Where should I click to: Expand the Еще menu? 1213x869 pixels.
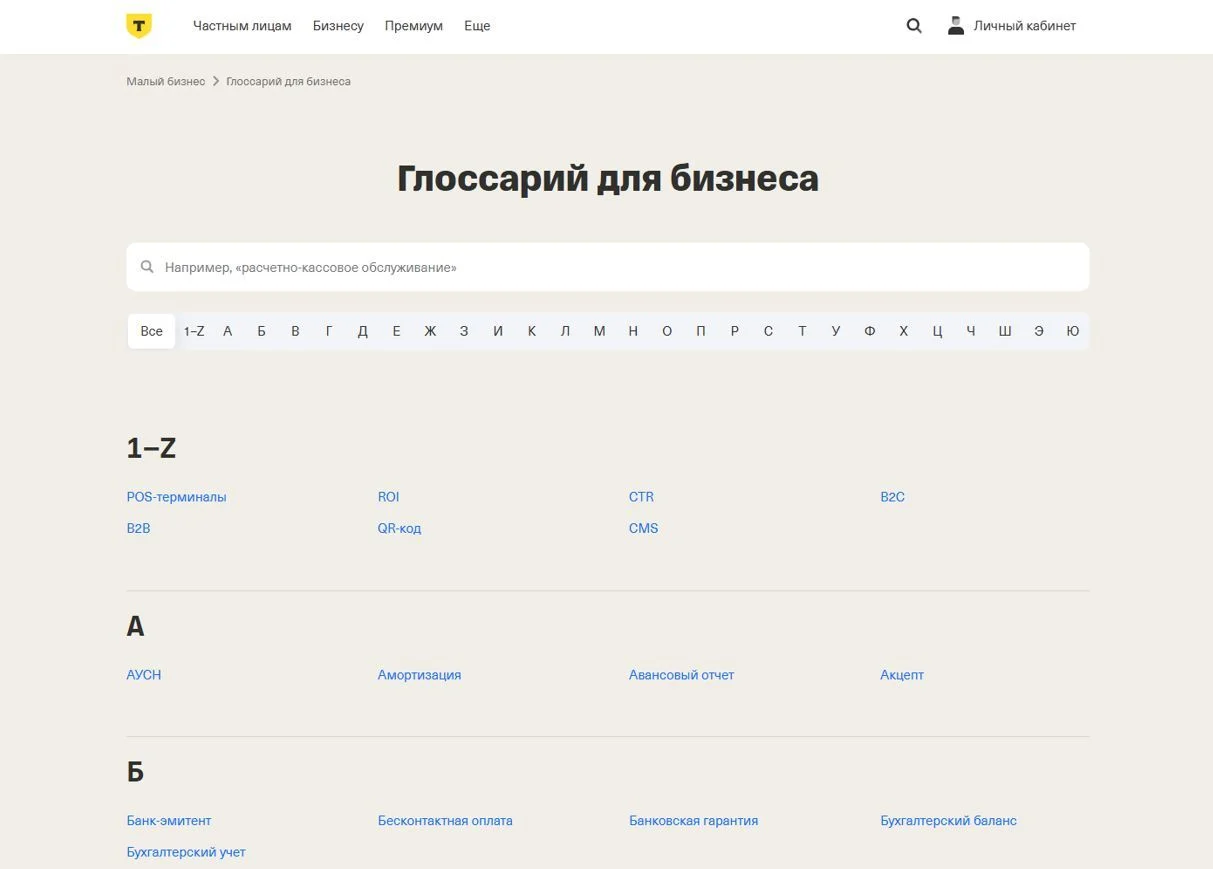tap(477, 26)
